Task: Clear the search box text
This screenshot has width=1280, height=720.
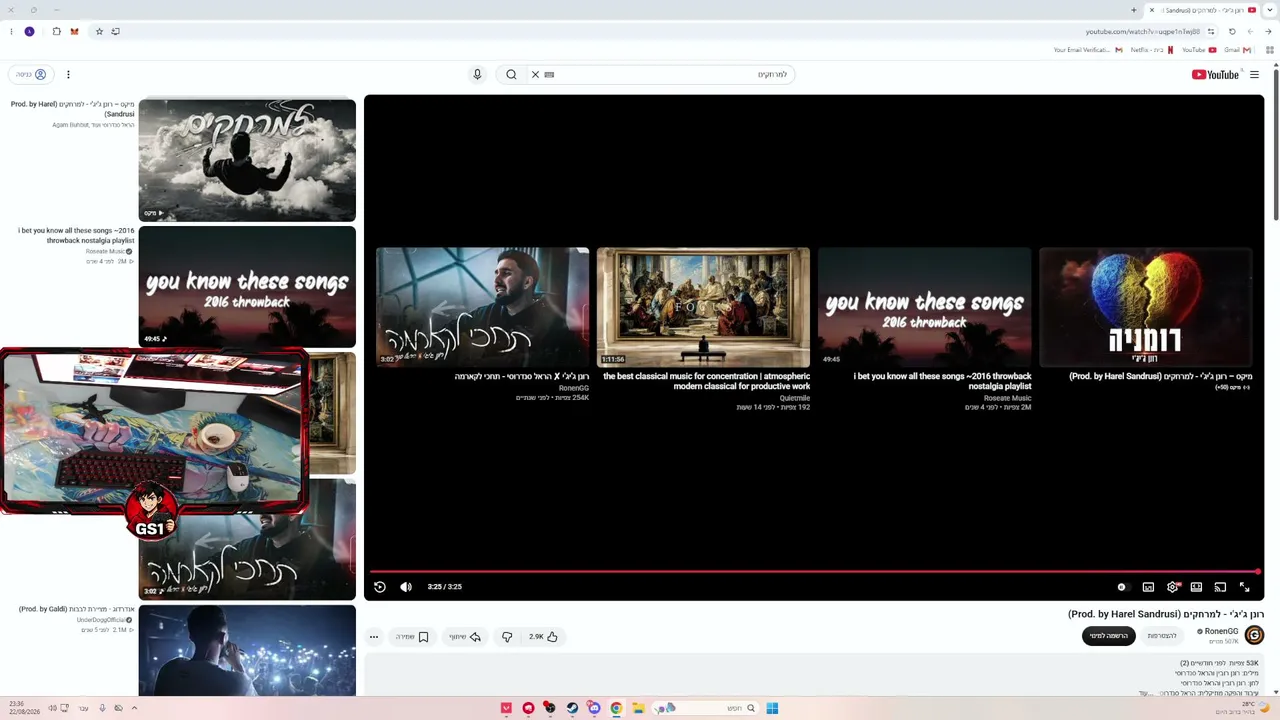Action: pos(535,74)
